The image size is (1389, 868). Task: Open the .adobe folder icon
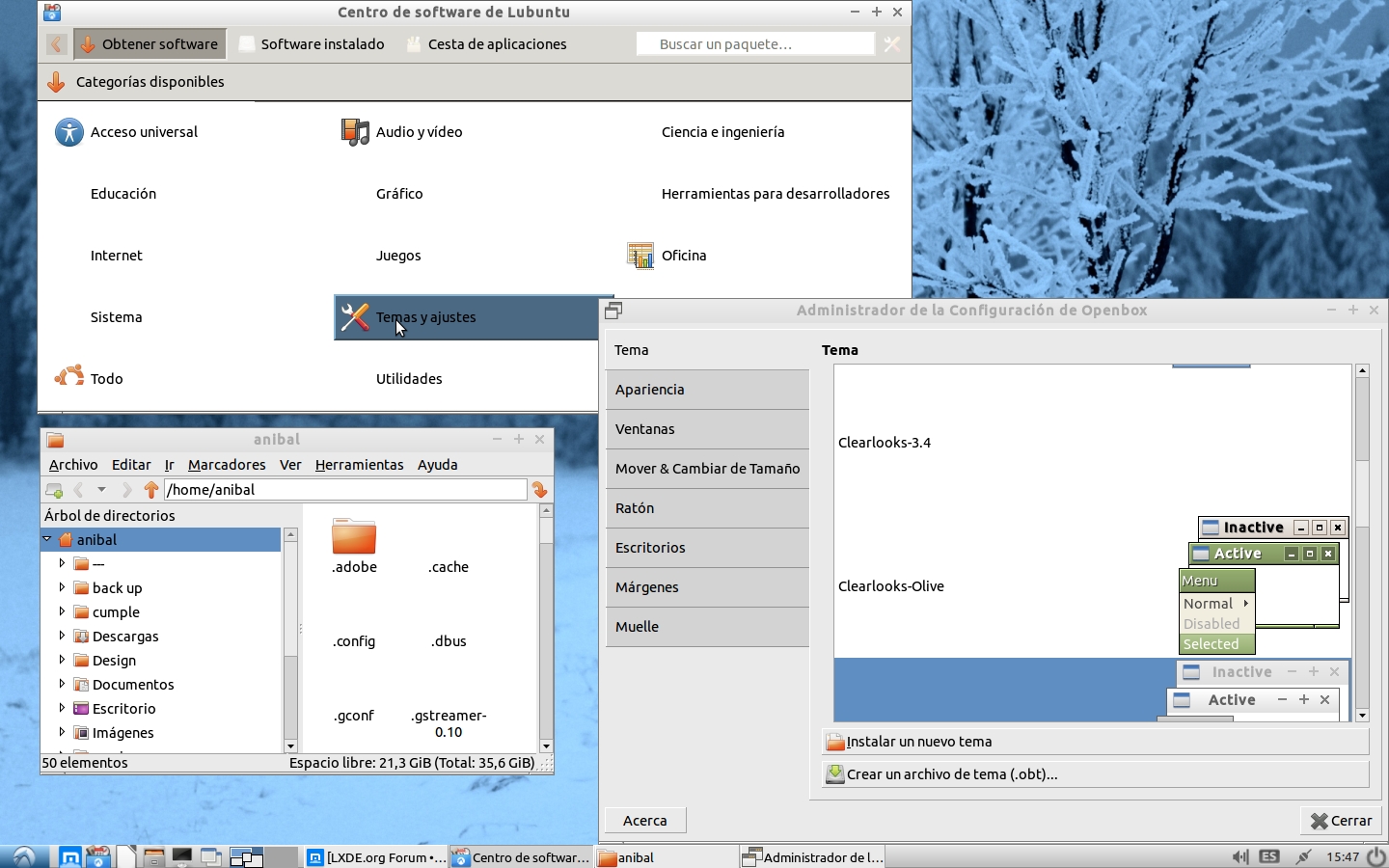354,536
